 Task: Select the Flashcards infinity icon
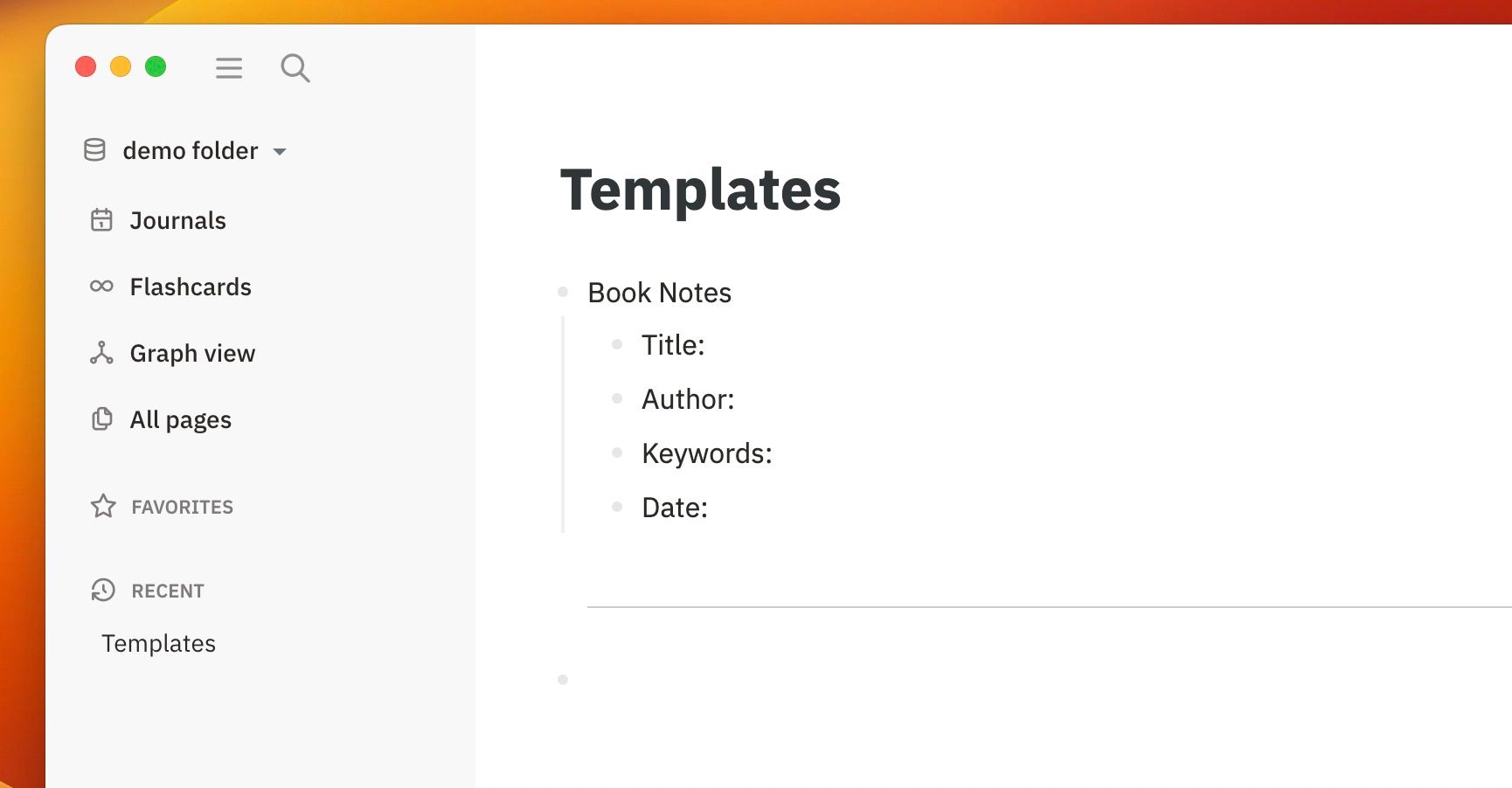(102, 287)
